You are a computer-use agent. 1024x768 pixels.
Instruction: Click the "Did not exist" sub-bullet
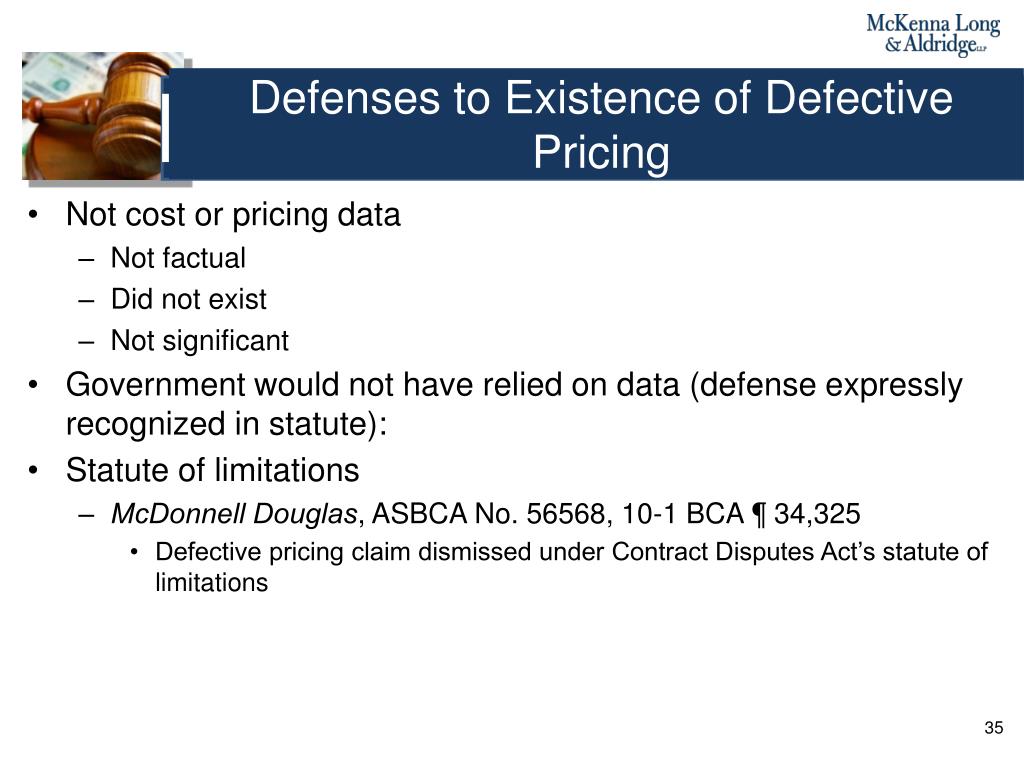point(189,299)
